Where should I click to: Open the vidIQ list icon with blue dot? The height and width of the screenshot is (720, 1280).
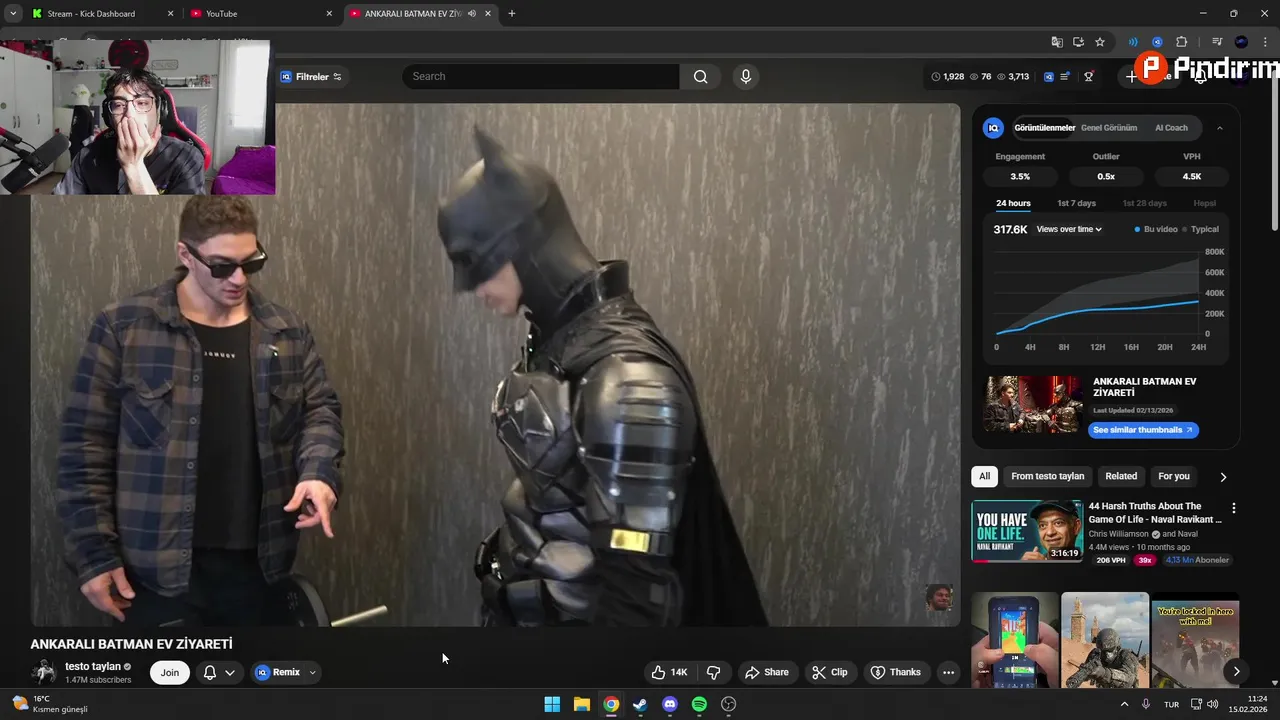[1066, 76]
